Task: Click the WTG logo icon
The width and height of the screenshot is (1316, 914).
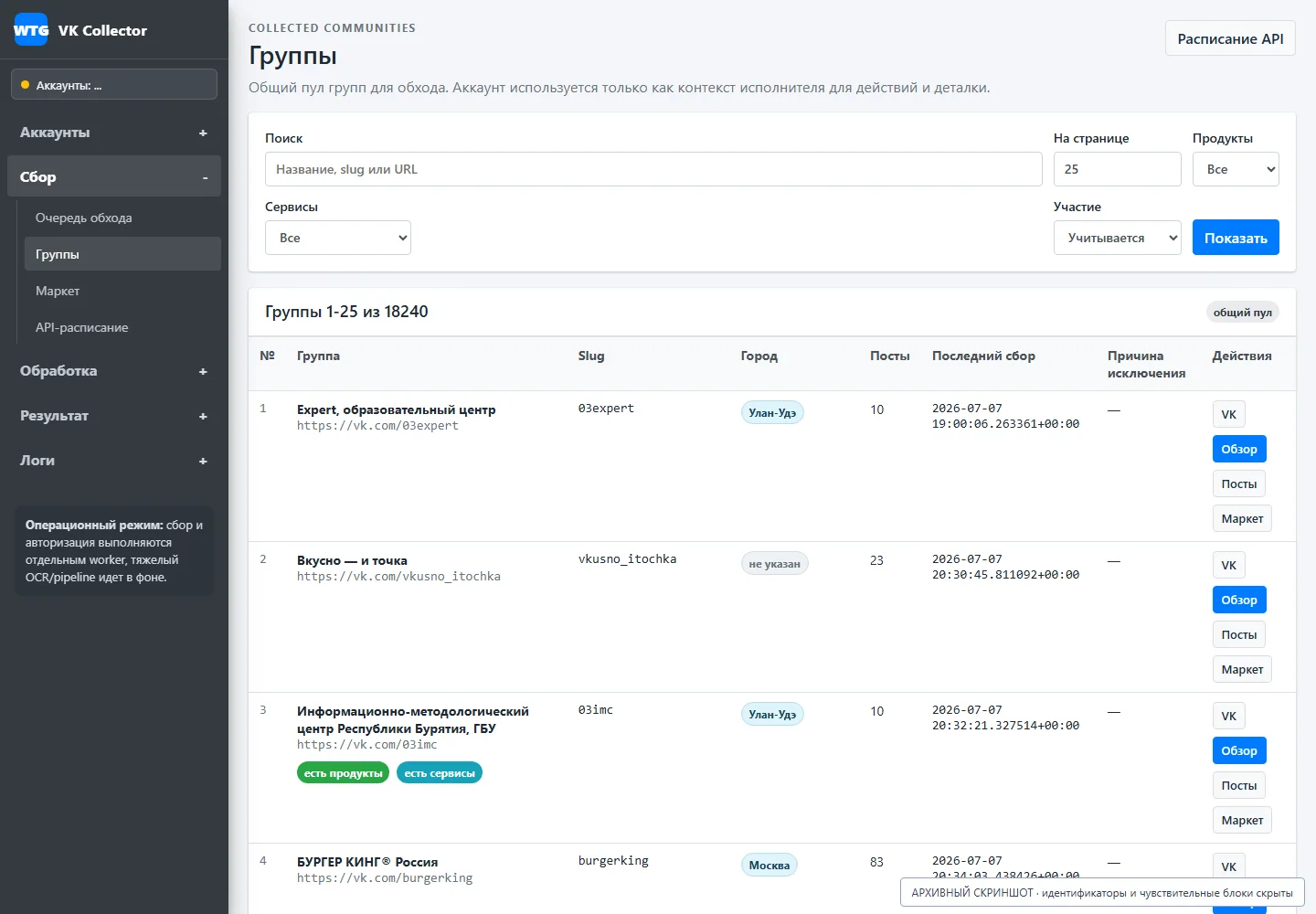Action: coord(30,30)
